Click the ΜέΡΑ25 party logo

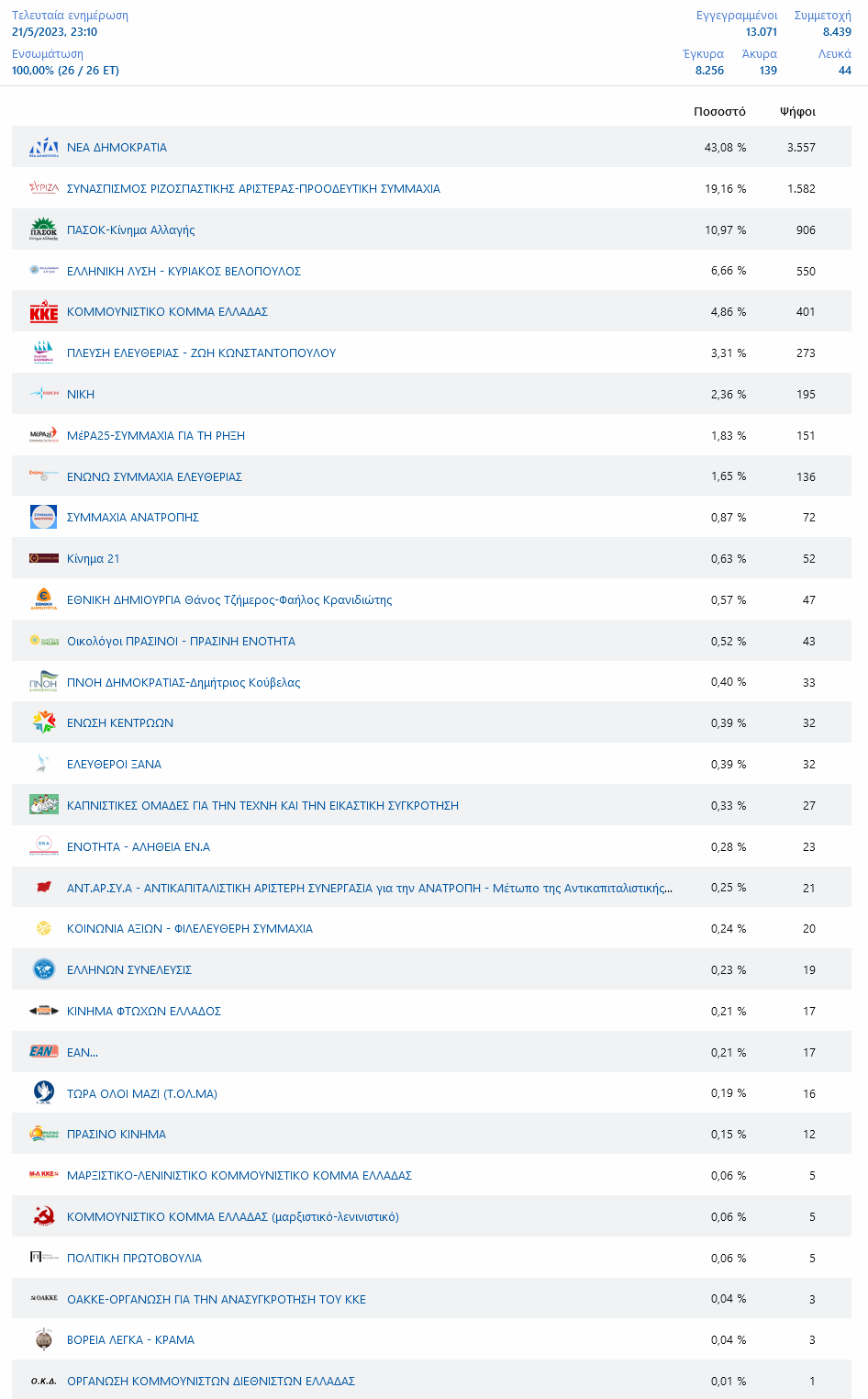[44, 435]
